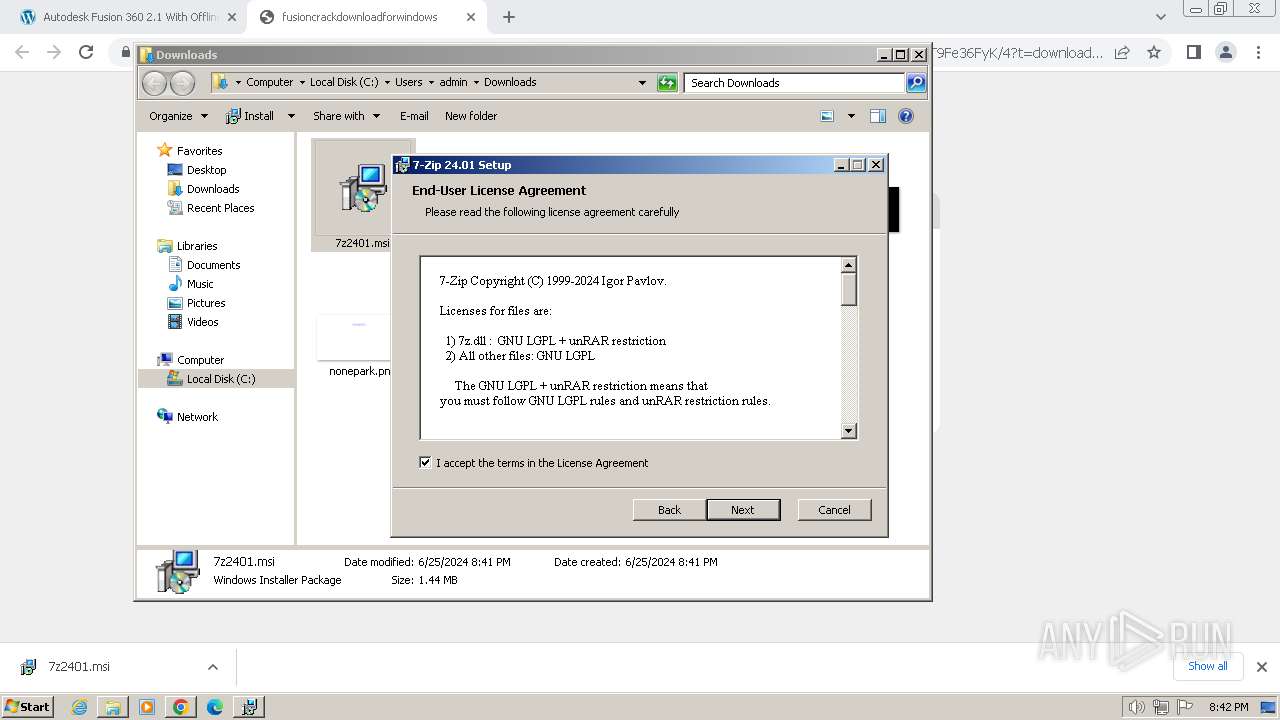Open the Share with menu
Viewport: 1280px width, 720px height.
pos(346,116)
